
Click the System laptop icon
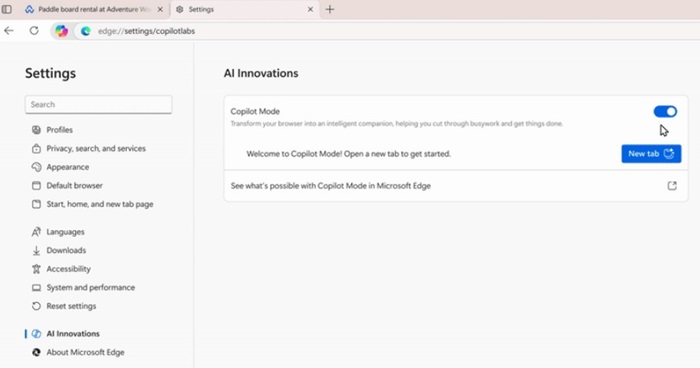[x=36, y=288]
